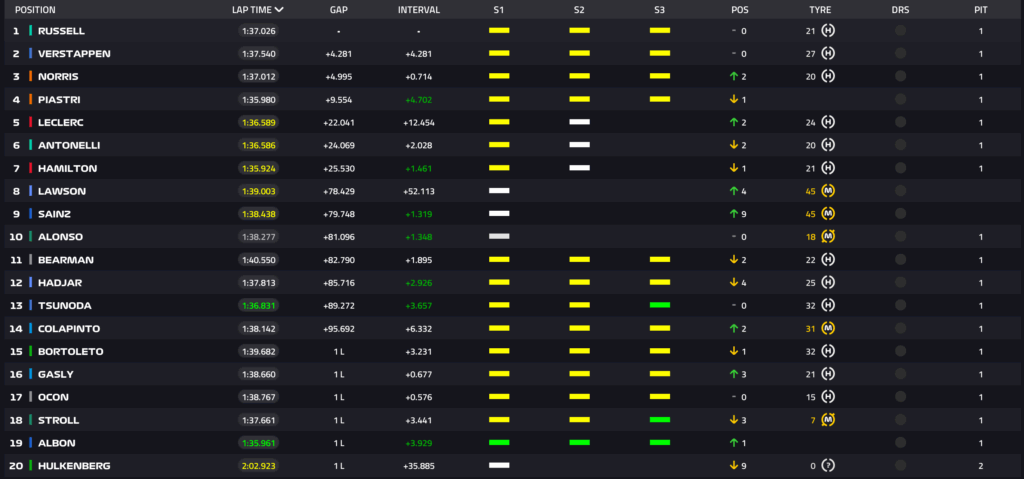Click Sainz's green position gain arrow
The height and width of the screenshot is (479, 1024).
pos(733,214)
